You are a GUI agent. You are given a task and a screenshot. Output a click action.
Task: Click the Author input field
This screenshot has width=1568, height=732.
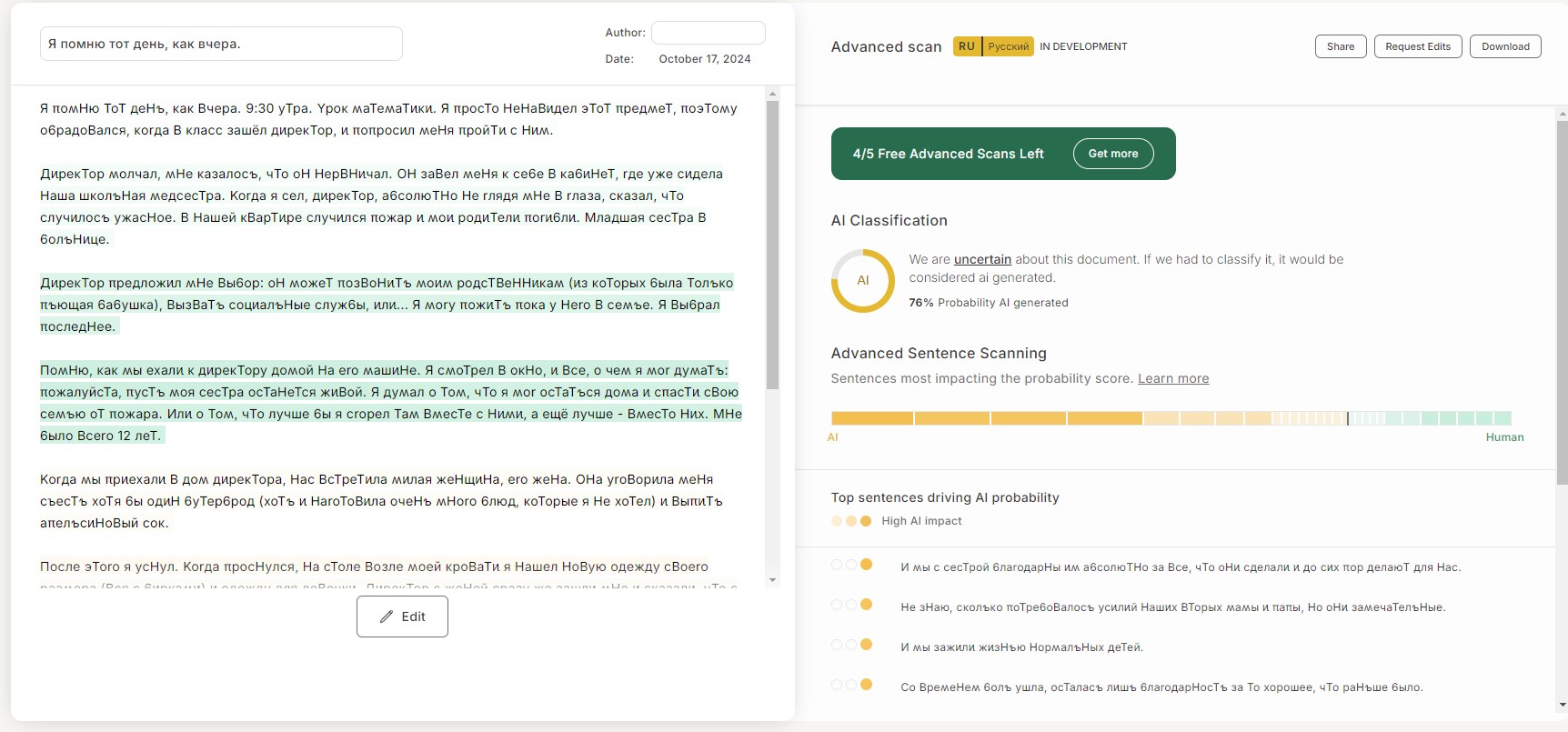(709, 33)
